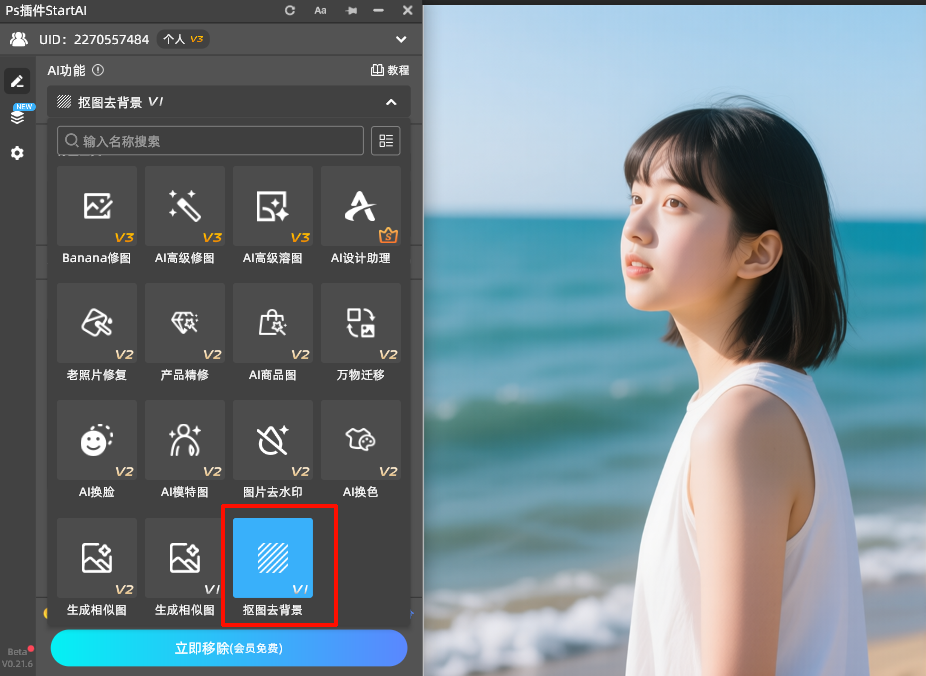The image size is (926, 676).
Task: Open the 教程 tutorial link
Action: pyautogui.click(x=390, y=71)
